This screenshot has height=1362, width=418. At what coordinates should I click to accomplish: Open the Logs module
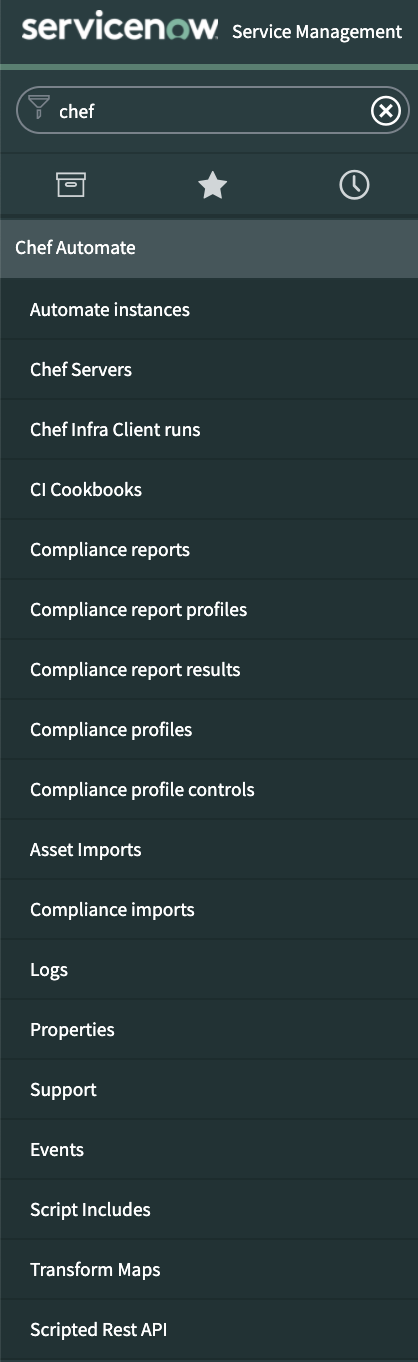(209, 970)
